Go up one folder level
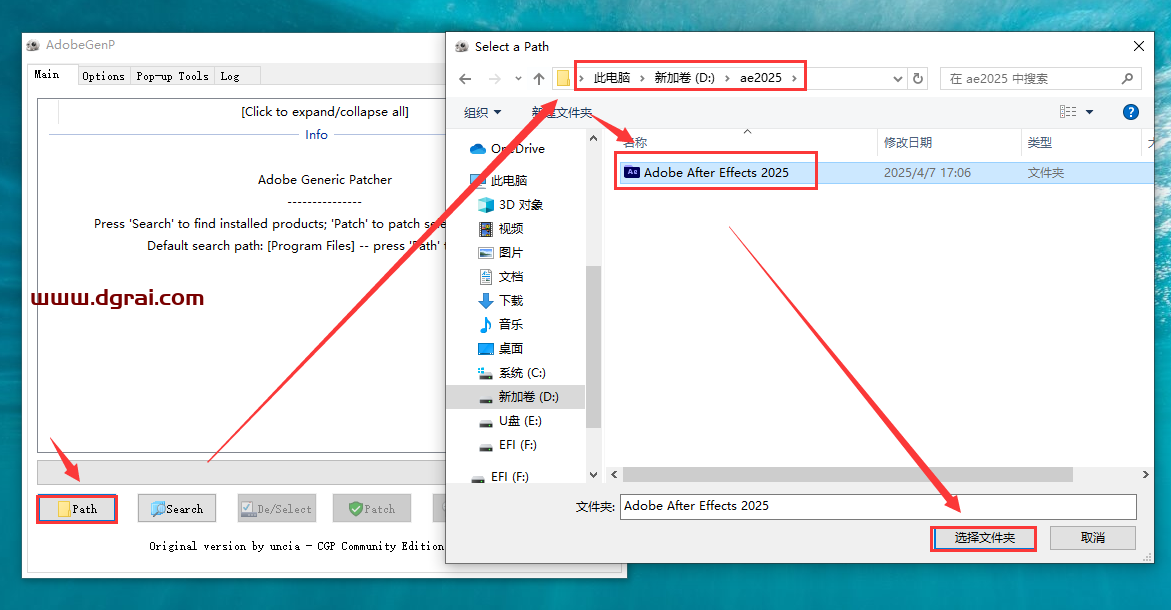The height and width of the screenshot is (610, 1171). pyautogui.click(x=539, y=78)
